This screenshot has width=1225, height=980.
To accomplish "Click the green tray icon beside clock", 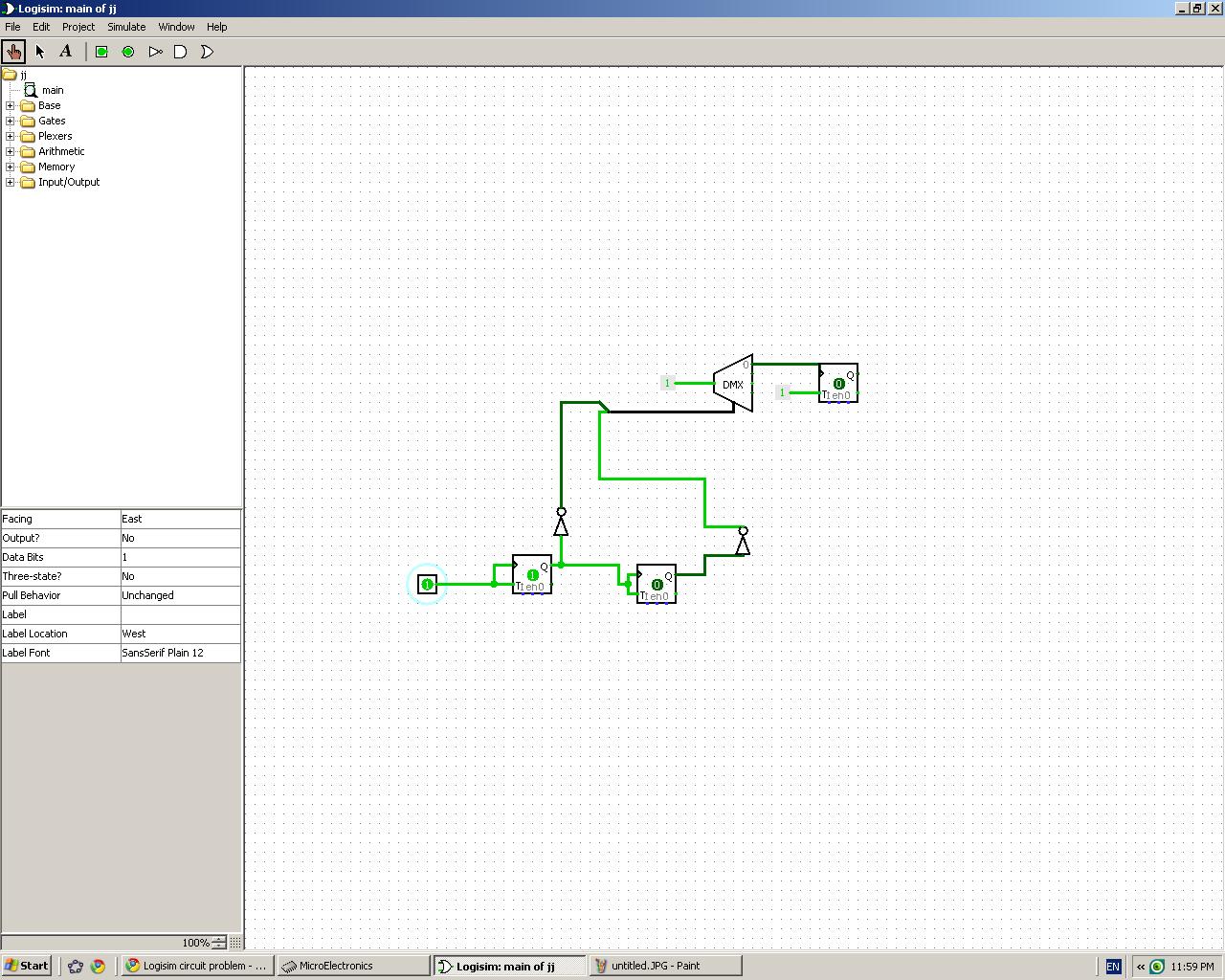I will [1157, 967].
